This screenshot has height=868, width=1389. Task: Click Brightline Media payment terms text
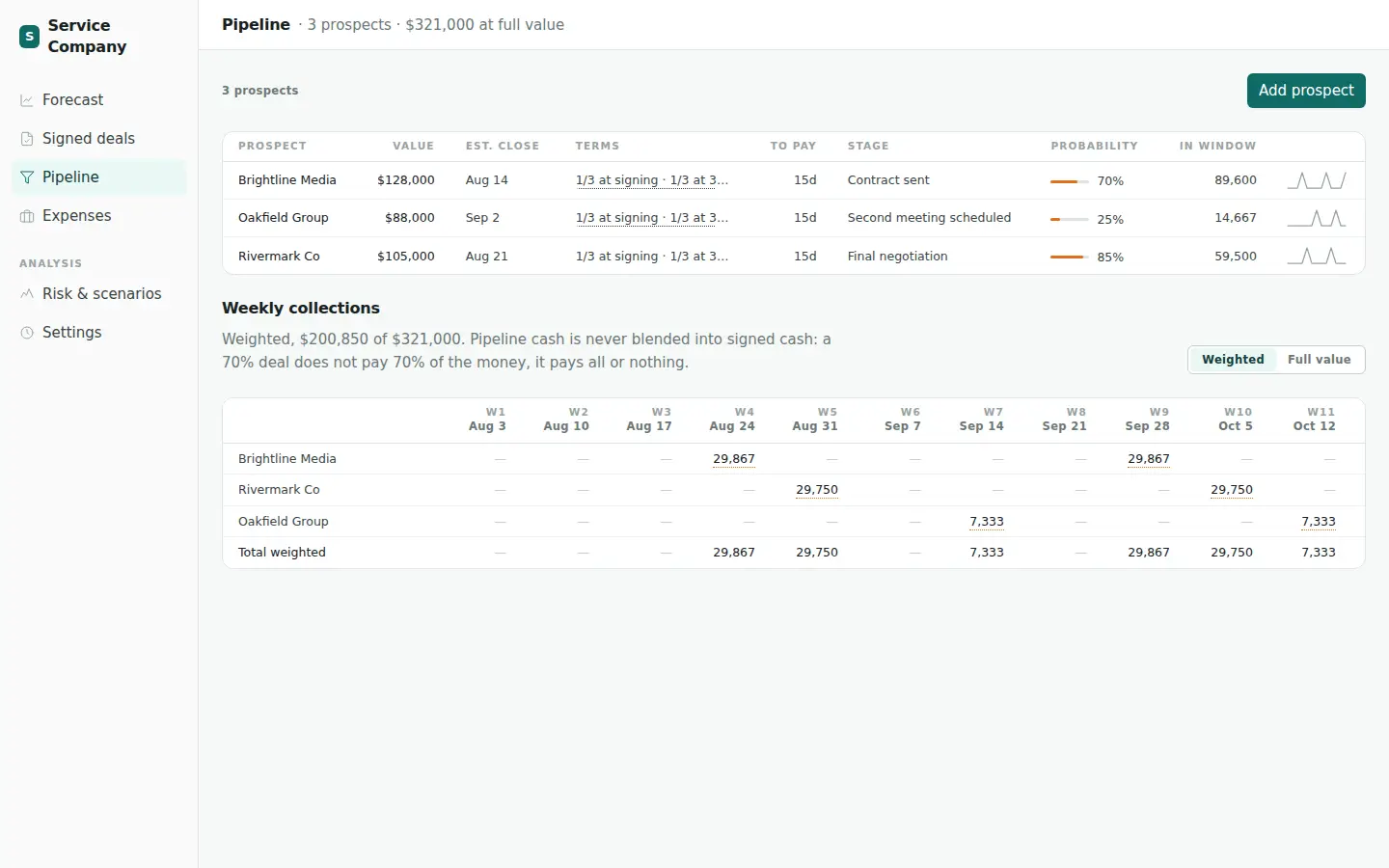652,180
